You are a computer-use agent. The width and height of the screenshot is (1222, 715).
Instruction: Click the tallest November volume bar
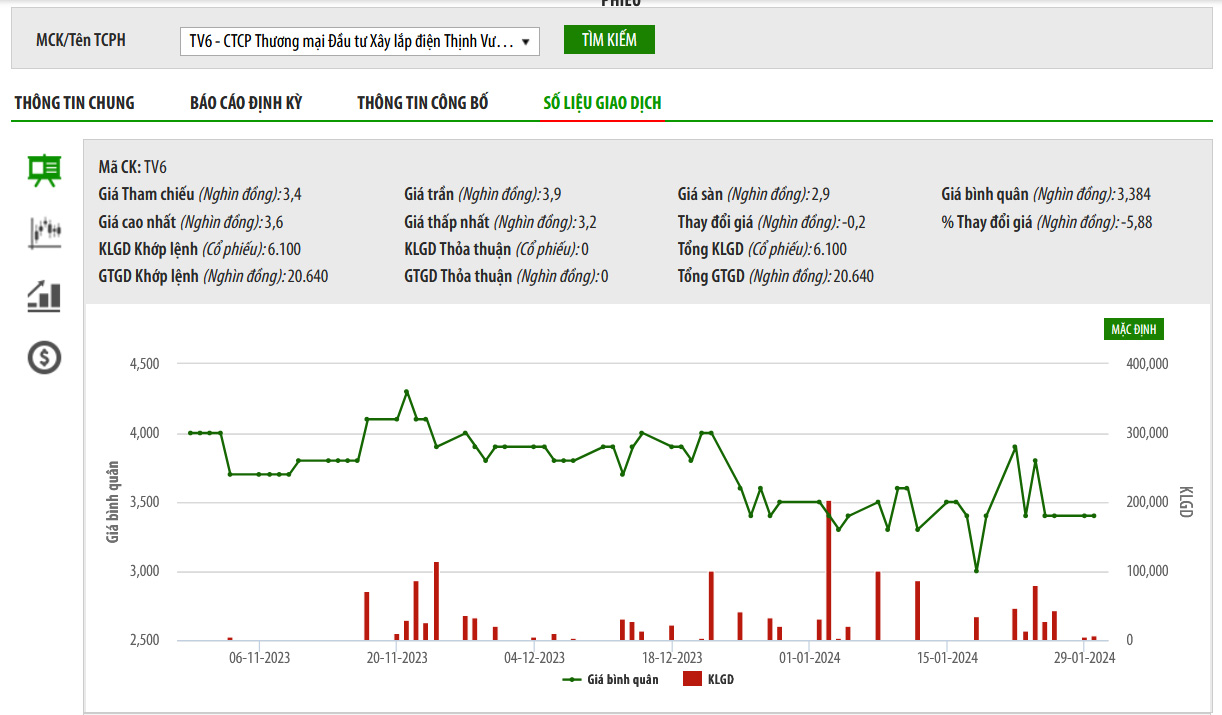click(436, 601)
